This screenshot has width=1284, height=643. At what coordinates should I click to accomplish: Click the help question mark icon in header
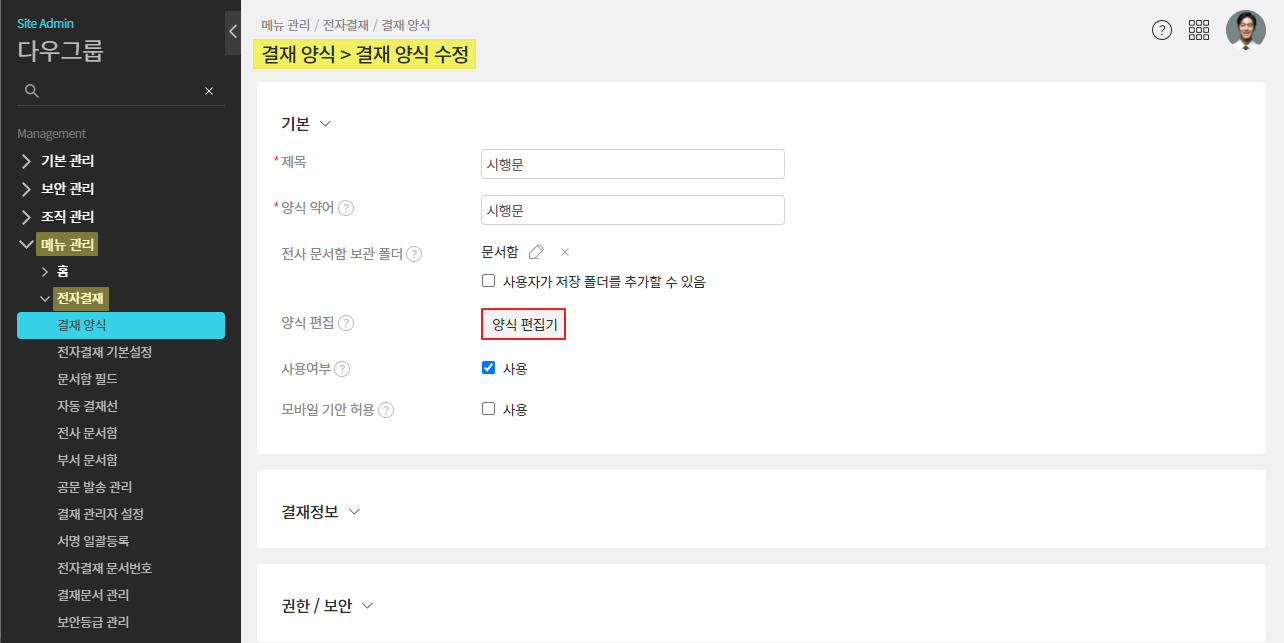(x=1162, y=30)
